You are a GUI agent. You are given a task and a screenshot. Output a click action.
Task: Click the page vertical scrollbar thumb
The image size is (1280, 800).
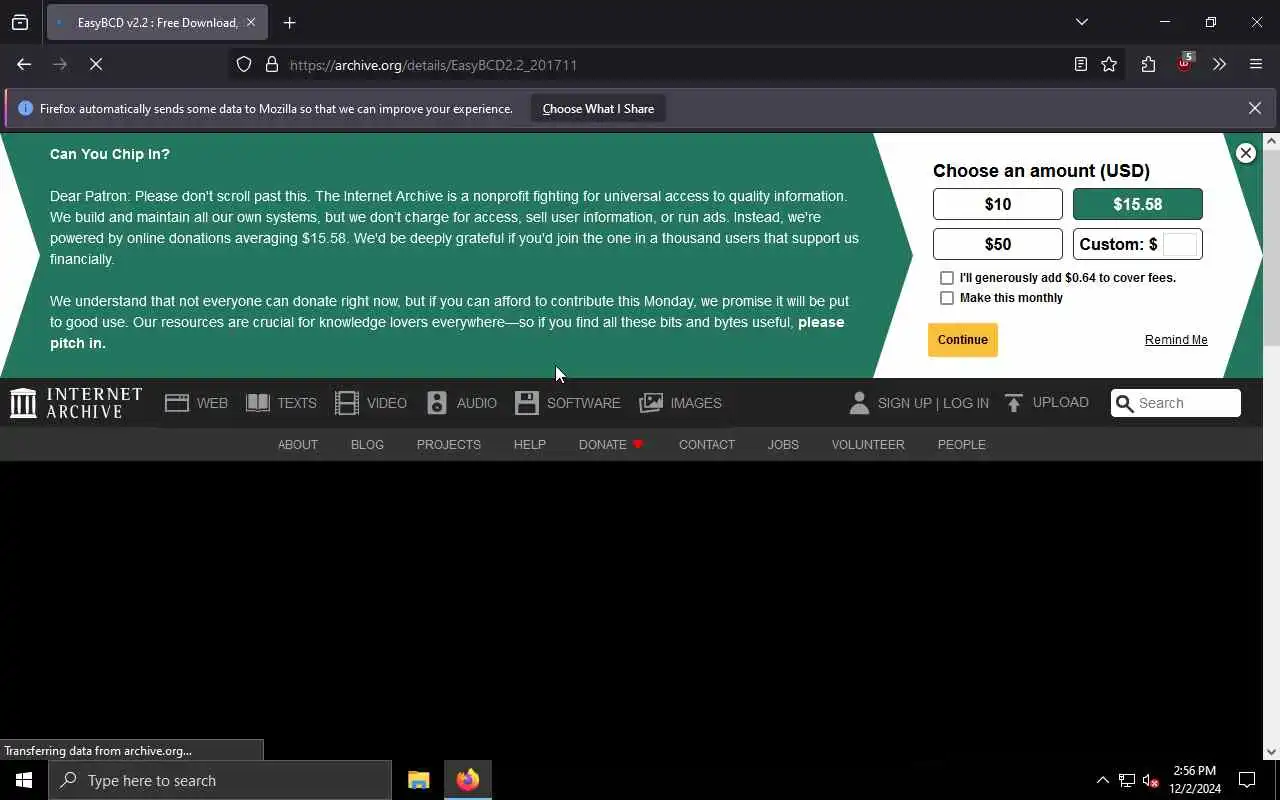click(x=1271, y=248)
